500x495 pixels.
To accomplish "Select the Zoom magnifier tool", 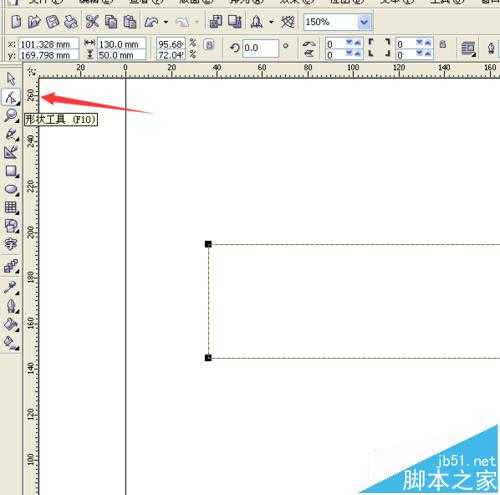I will coord(11,116).
